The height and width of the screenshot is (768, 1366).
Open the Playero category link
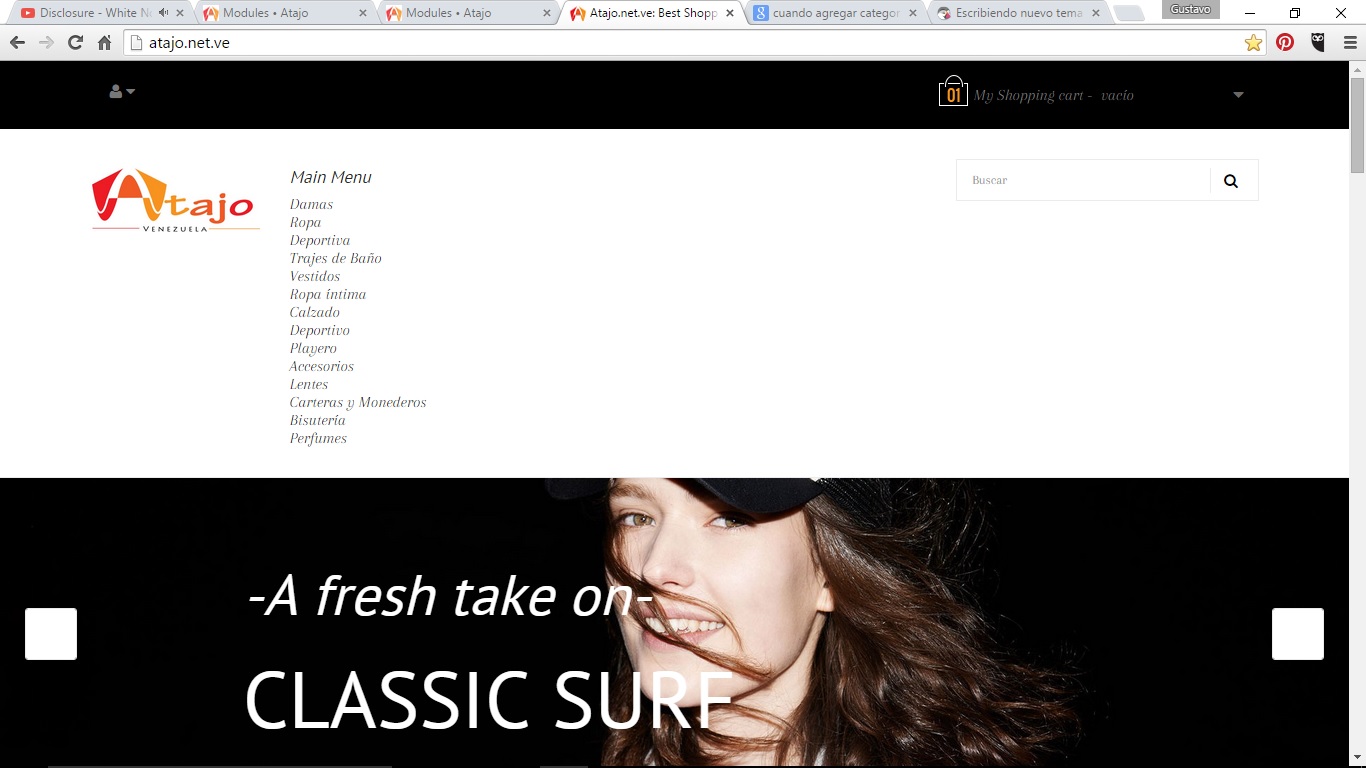point(313,348)
